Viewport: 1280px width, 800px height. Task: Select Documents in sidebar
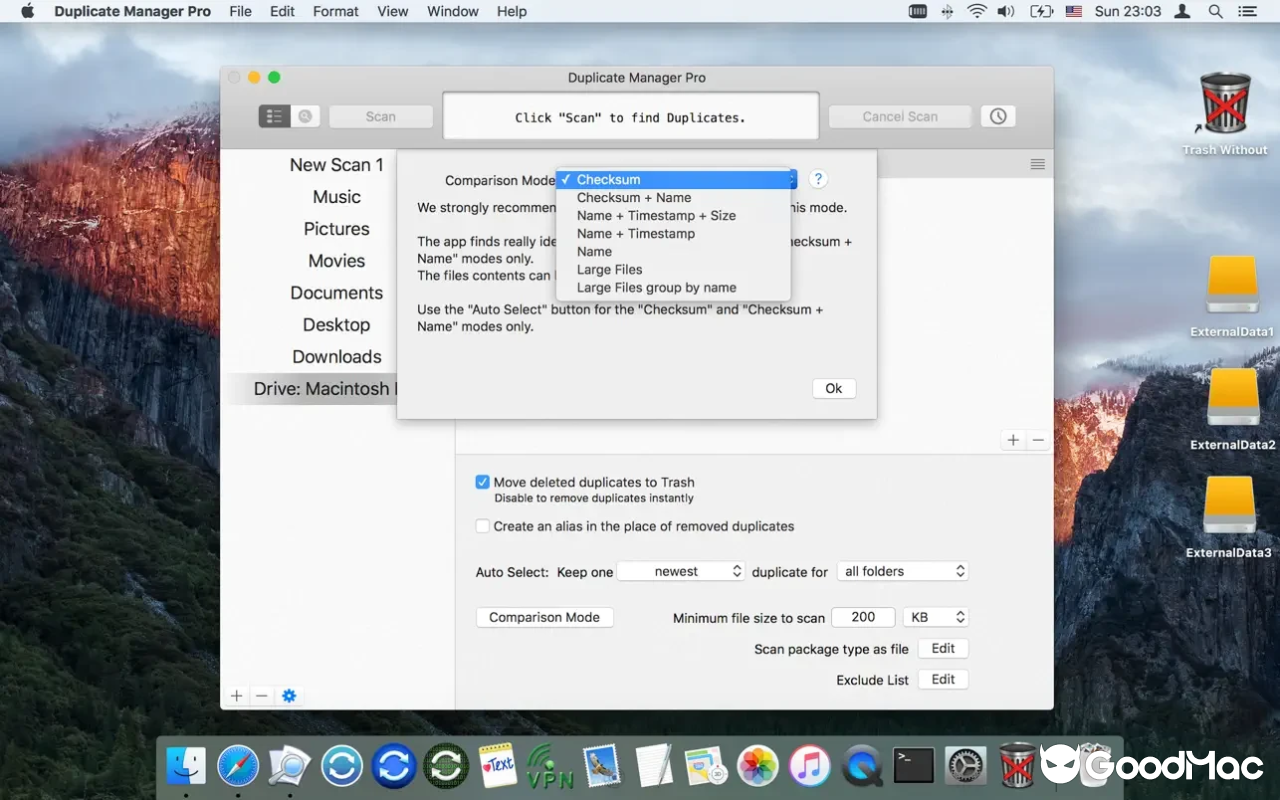click(337, 293)
